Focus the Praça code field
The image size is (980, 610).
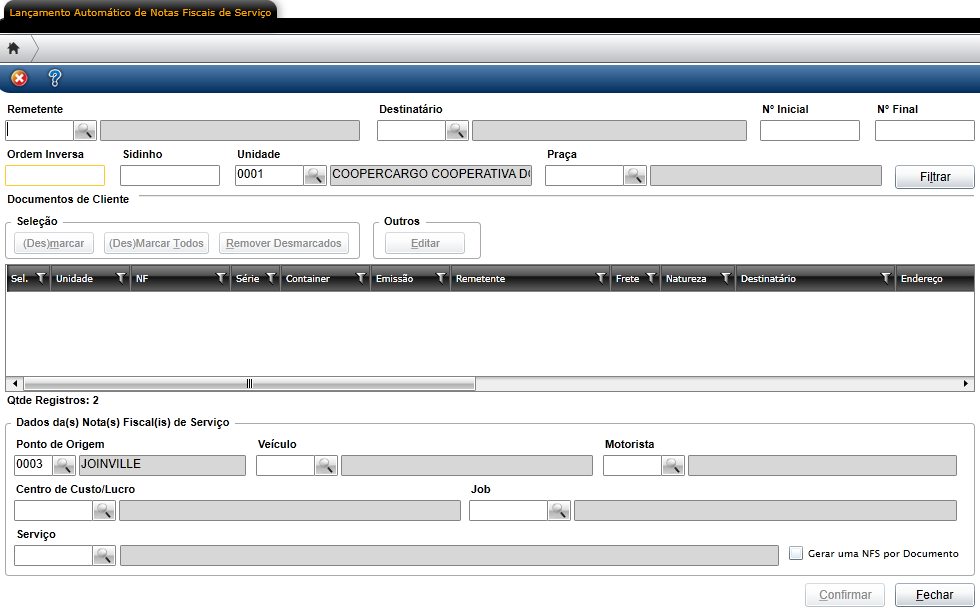(x=584, y=175)
